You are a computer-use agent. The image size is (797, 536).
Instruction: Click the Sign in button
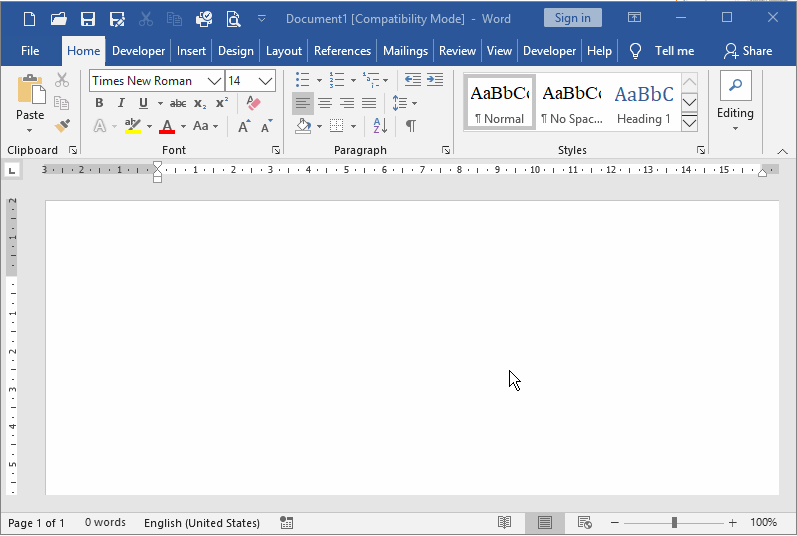(573, 18)
